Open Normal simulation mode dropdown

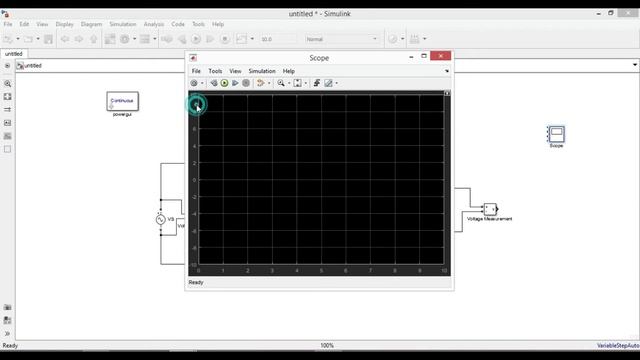342,39
